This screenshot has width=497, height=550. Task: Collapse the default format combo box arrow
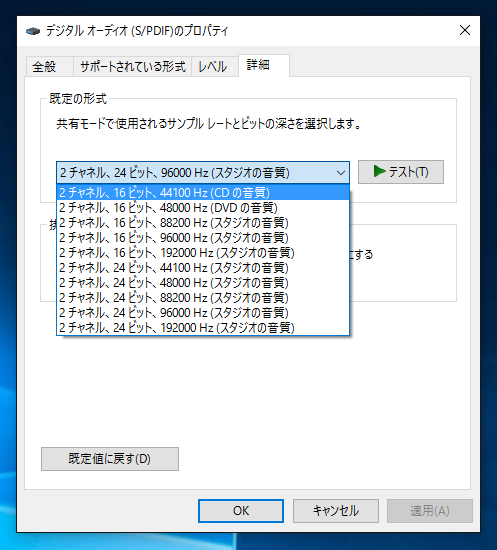click(341, 173)
